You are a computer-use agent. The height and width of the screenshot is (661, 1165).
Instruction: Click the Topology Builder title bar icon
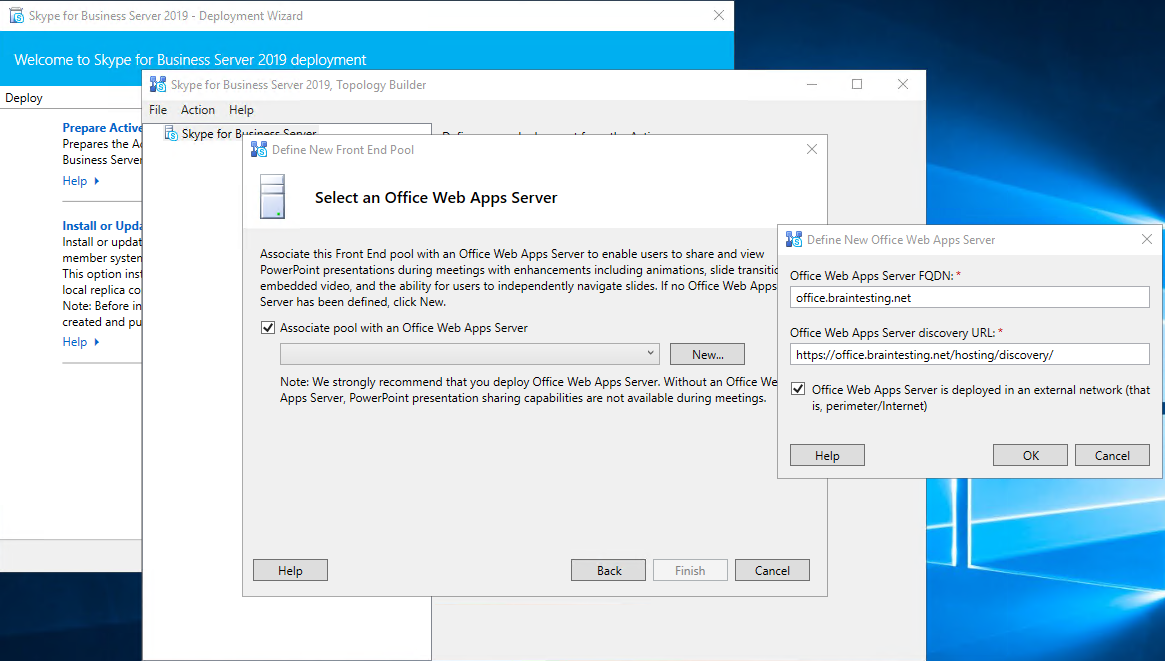click(x=158, y=85)
